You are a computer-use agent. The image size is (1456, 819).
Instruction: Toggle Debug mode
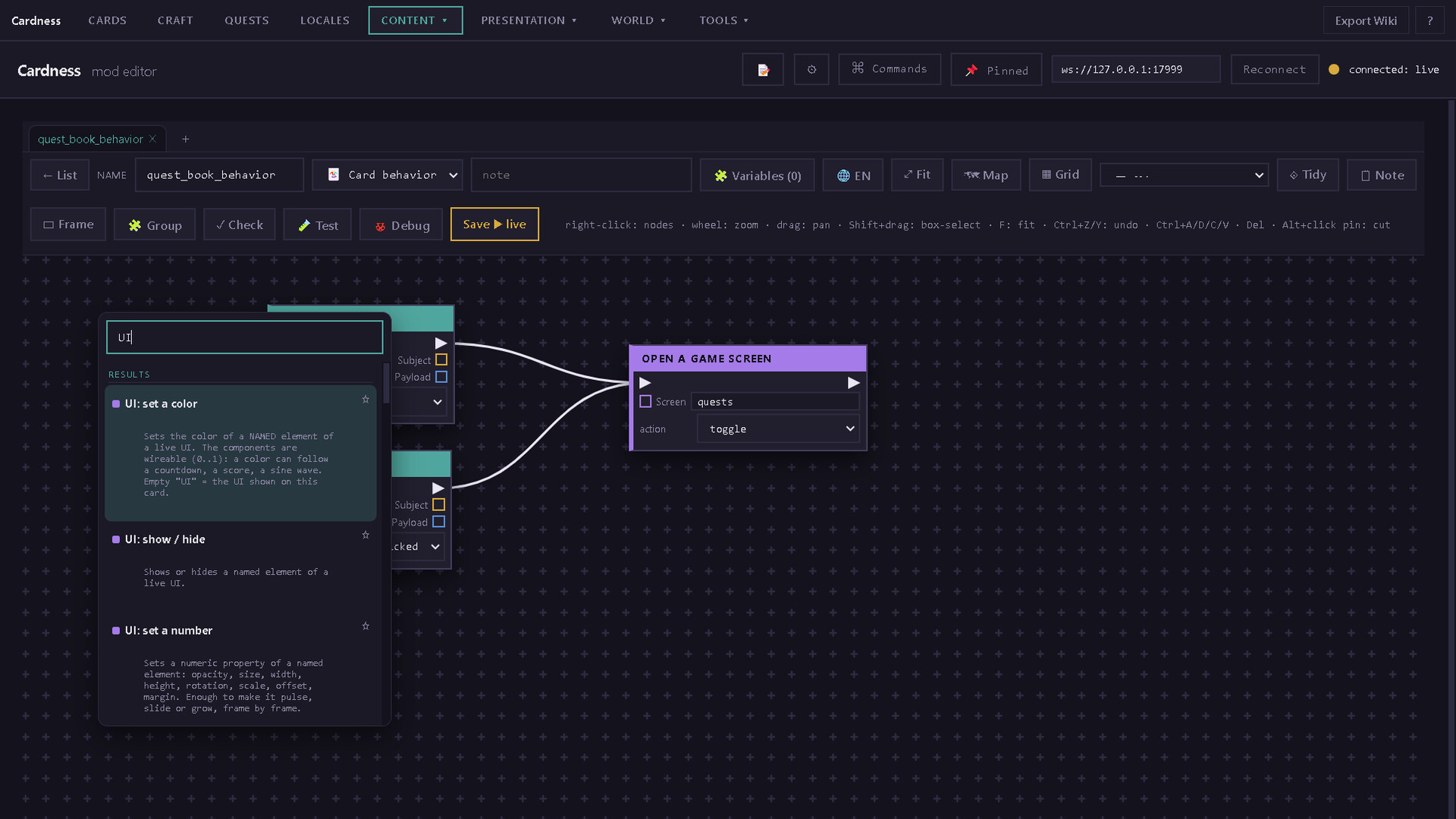[401, 225]
